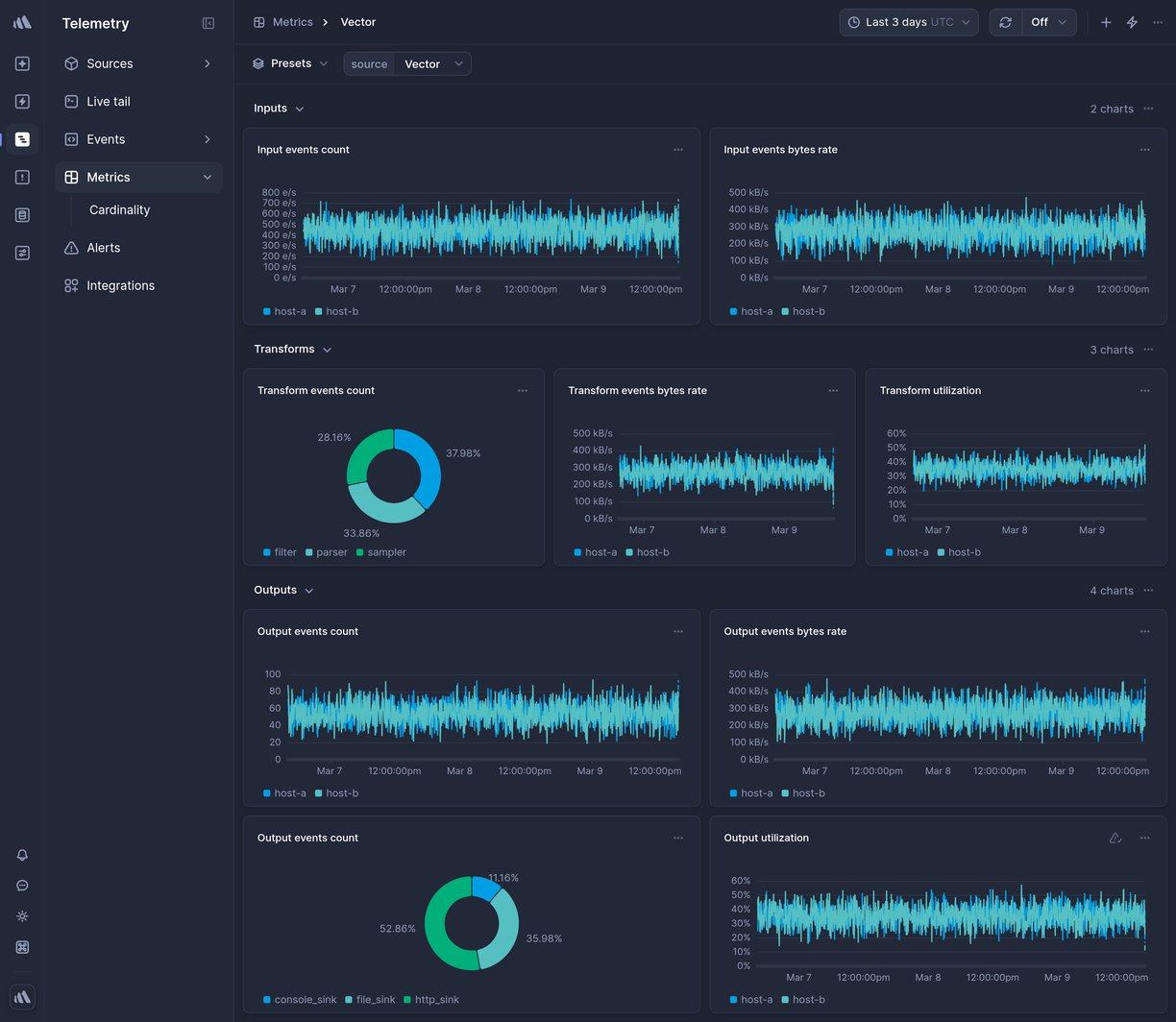Screen dimensions: 1176x1022
Task: Toggle the host-a series on Input events count
Action: click(285, 311)
